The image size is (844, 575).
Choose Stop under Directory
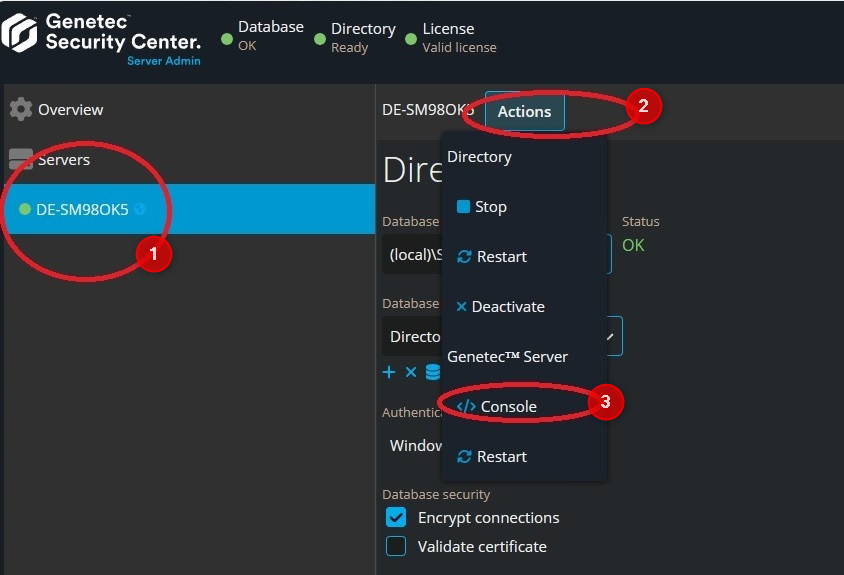pos(482,207)
